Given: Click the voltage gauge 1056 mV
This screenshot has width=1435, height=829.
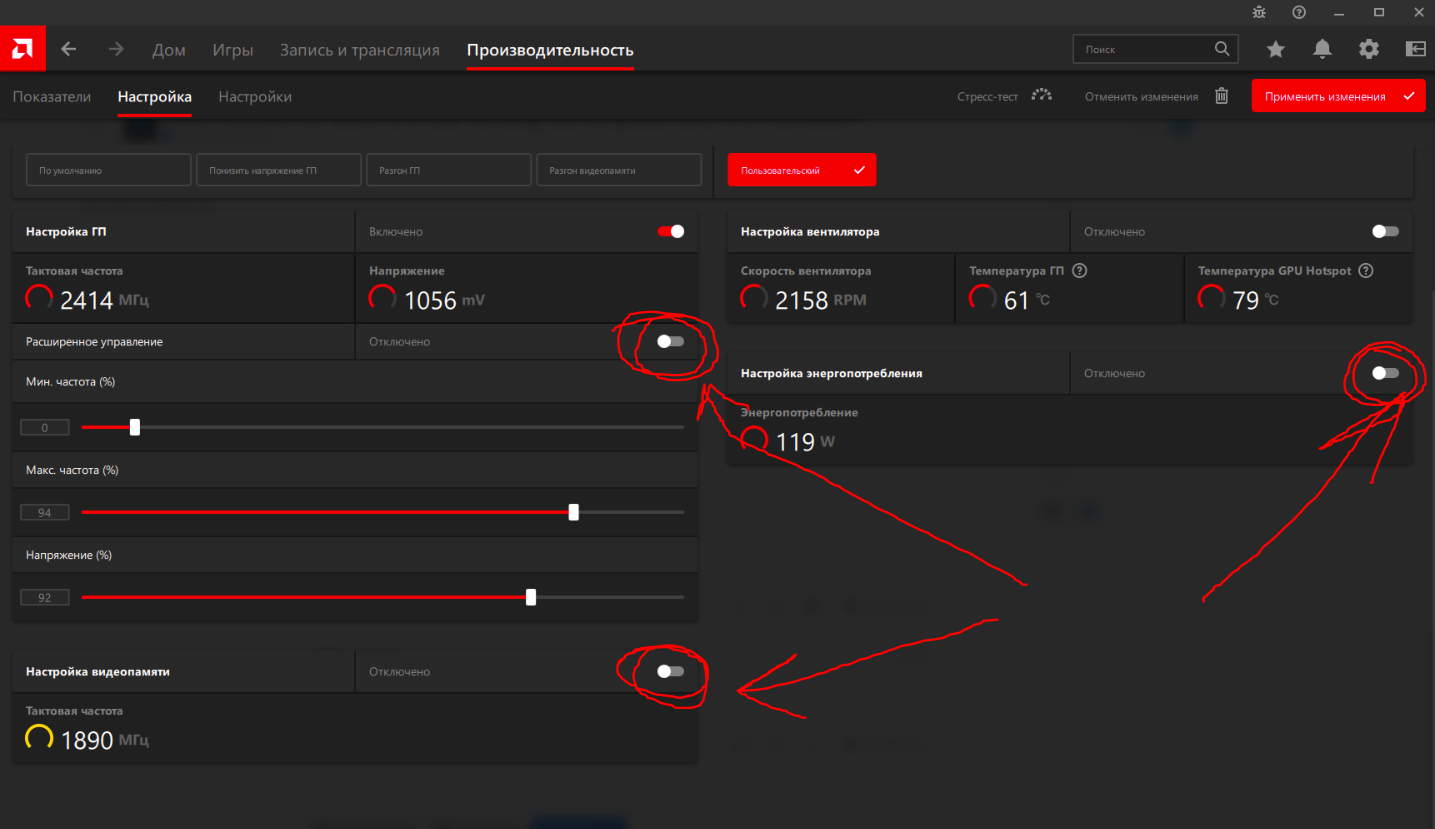Looking at the screenshot, I should (x=383, y=298).
